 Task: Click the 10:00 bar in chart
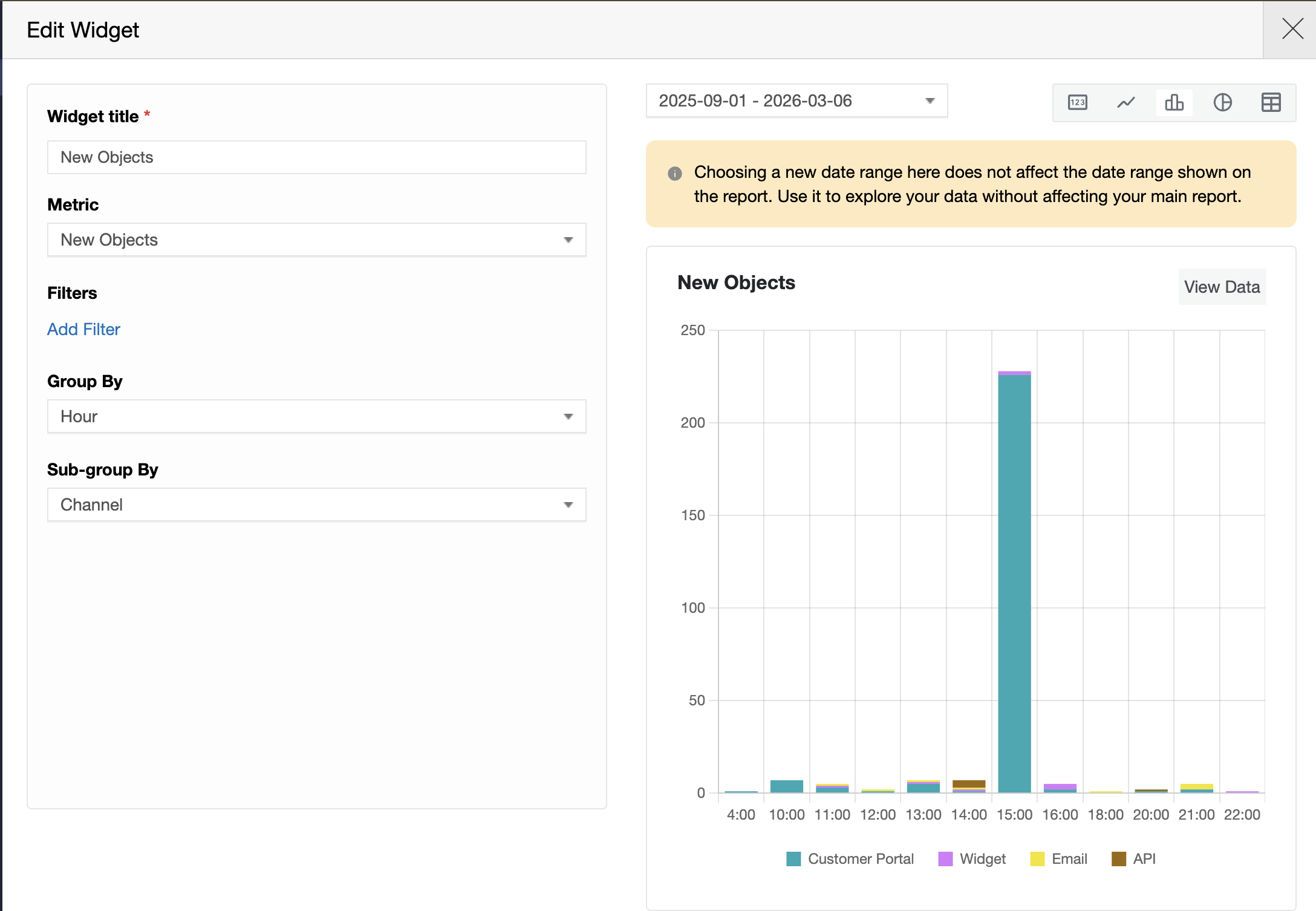click(x=786, y=786)
